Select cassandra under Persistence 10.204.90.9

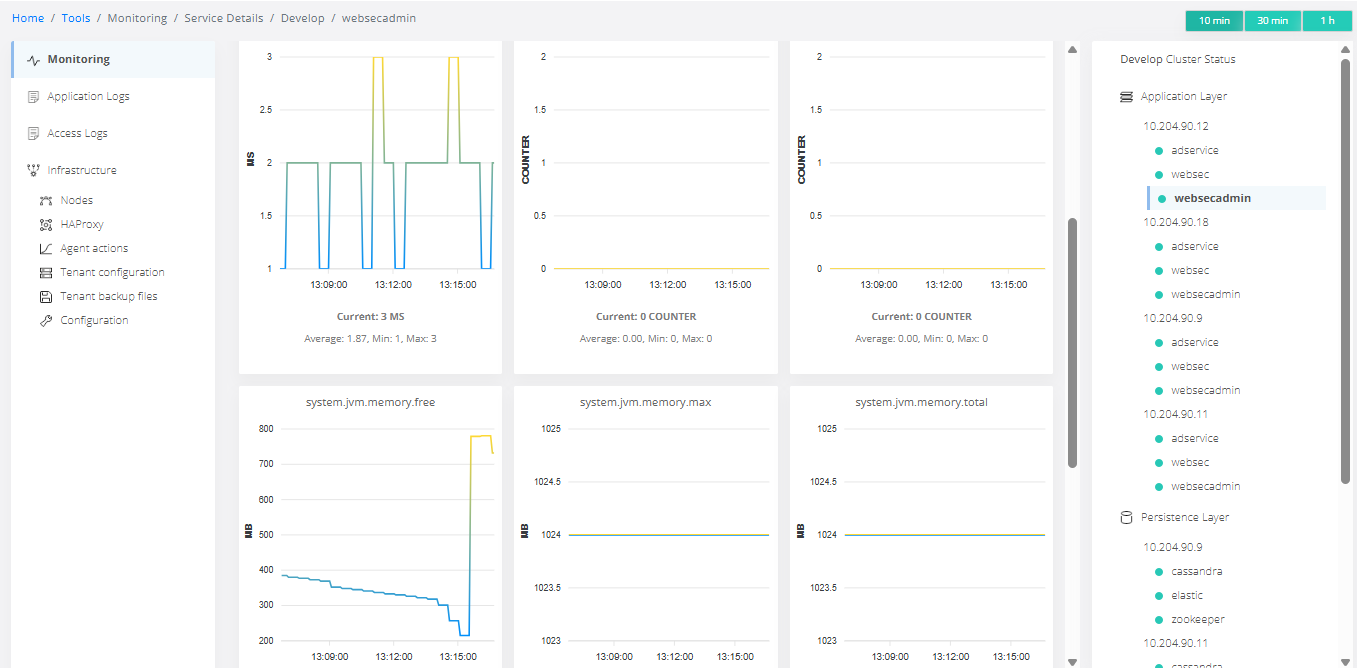click(x=1196, y=572)
